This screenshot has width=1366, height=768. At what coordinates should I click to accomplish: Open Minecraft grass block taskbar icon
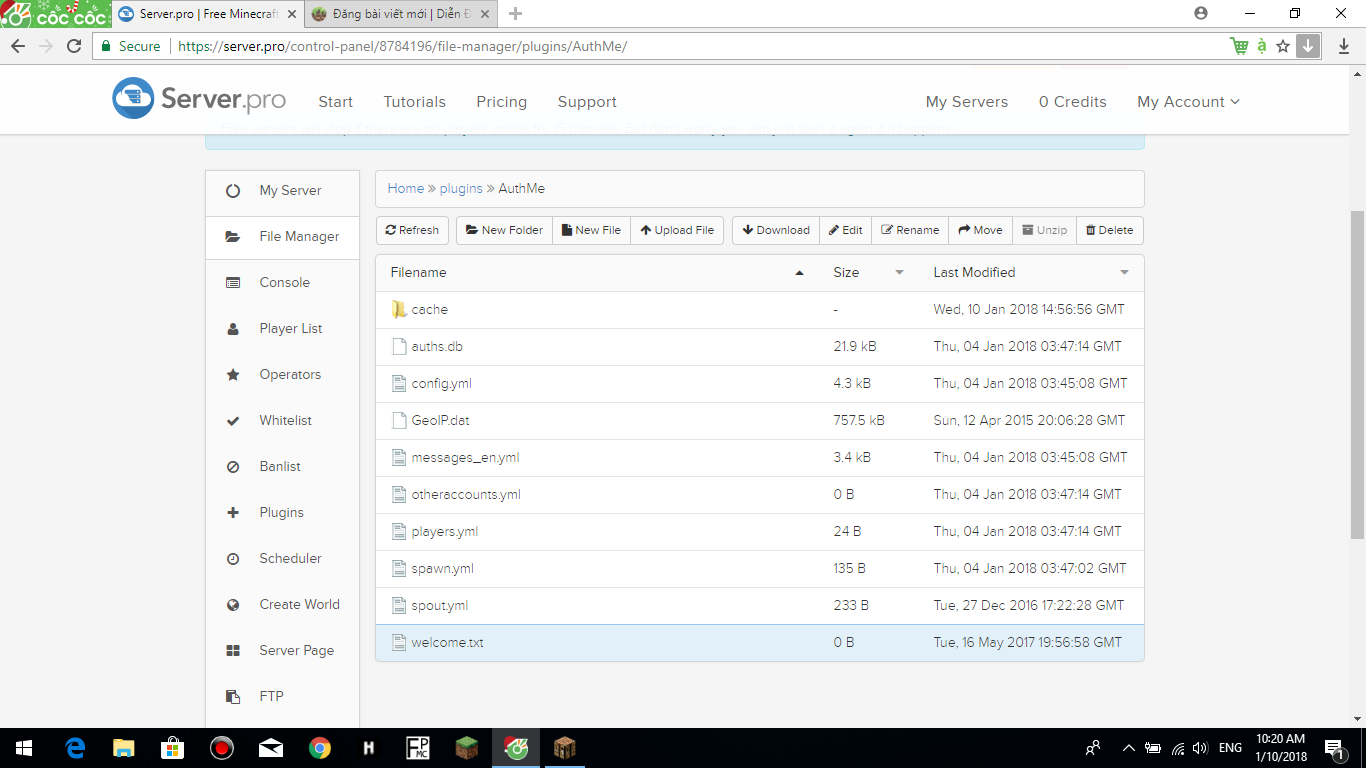click(x=467, y=748)
